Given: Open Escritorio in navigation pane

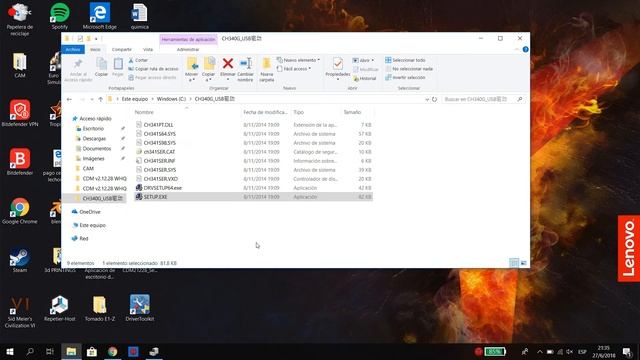Looking at the screenshot, I should click(93, 129).
